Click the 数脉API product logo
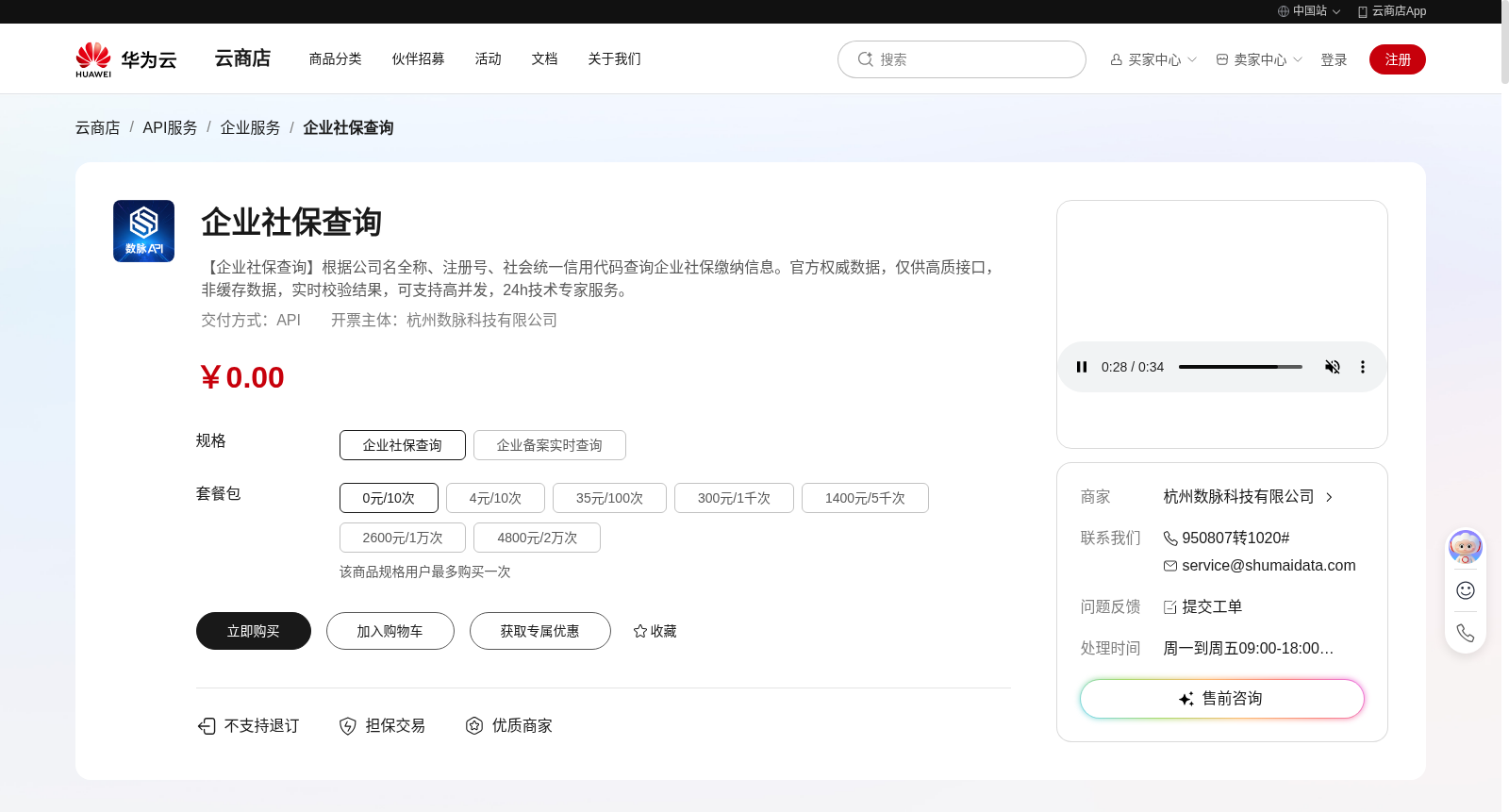This screenshot has width=1509, height=812. pyautogui.click(x=143, y=231)
